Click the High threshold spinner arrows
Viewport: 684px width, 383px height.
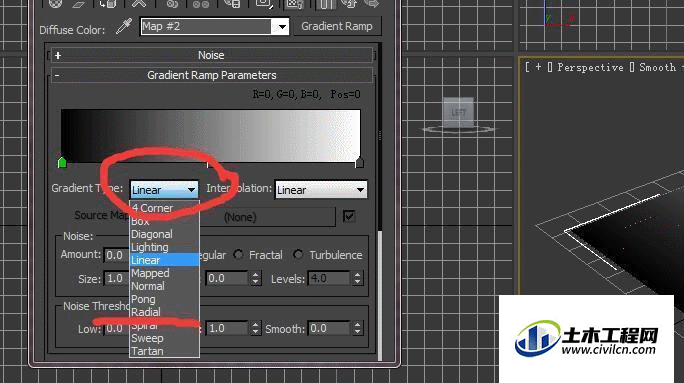[x=256, y=328]
